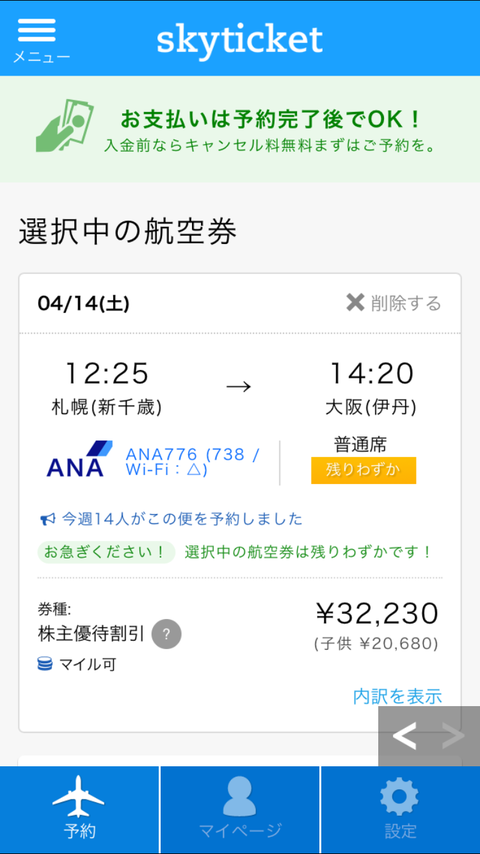Open the hamburger メニュー icon

coord(37,31)
